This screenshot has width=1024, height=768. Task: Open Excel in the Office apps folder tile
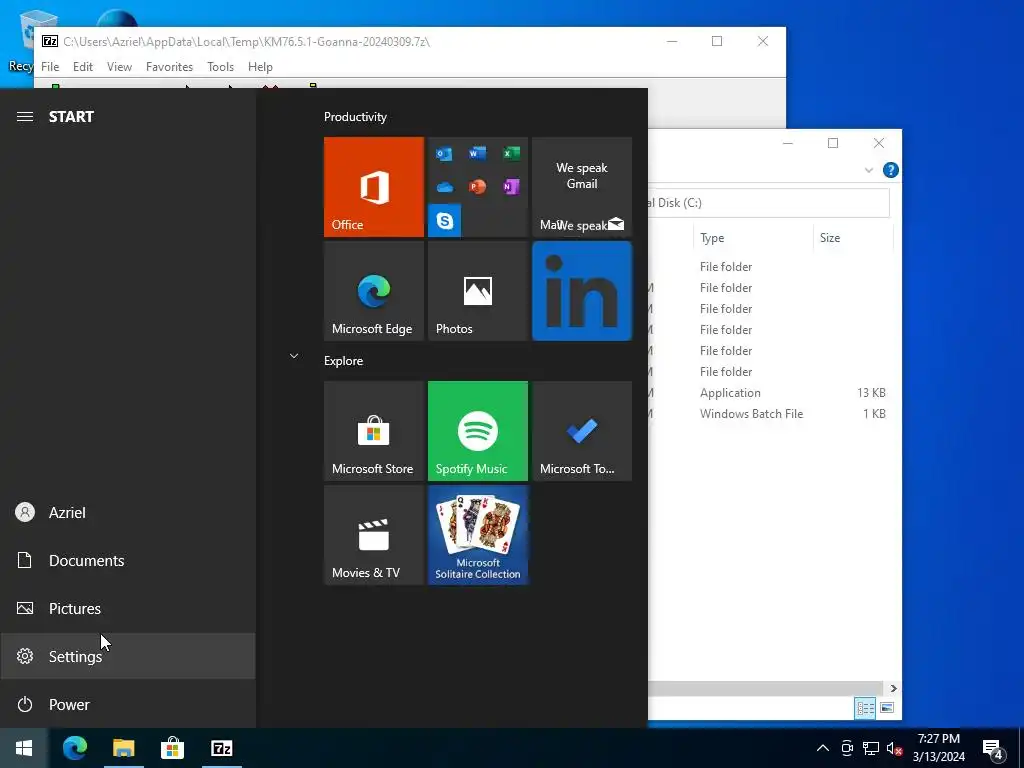[511, 153]
